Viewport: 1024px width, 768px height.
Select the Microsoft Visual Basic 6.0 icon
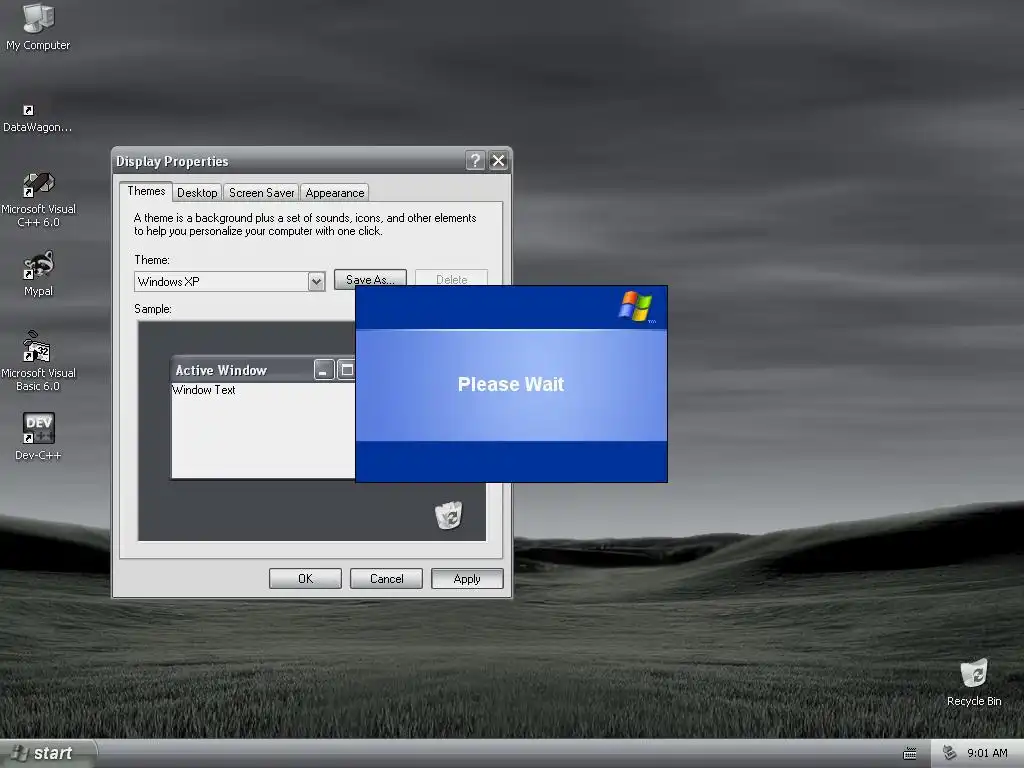(38, 360)
